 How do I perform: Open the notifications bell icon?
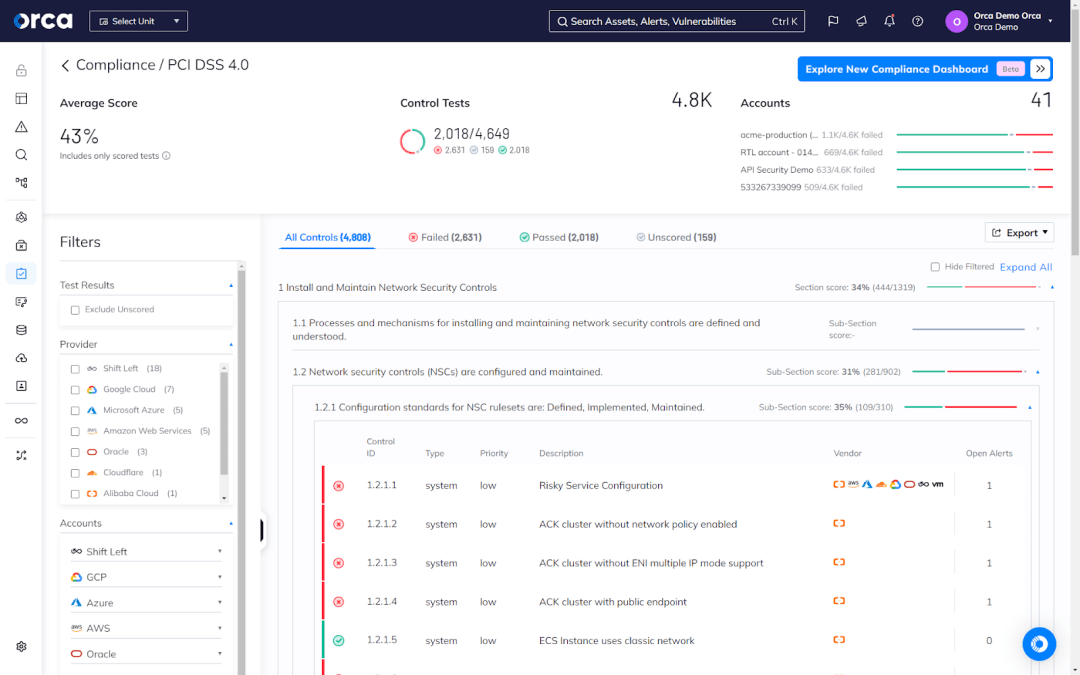(889, 21)
